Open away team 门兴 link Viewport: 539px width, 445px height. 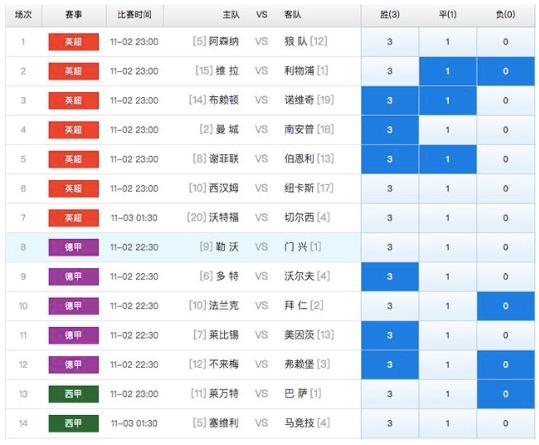(296, 247)
